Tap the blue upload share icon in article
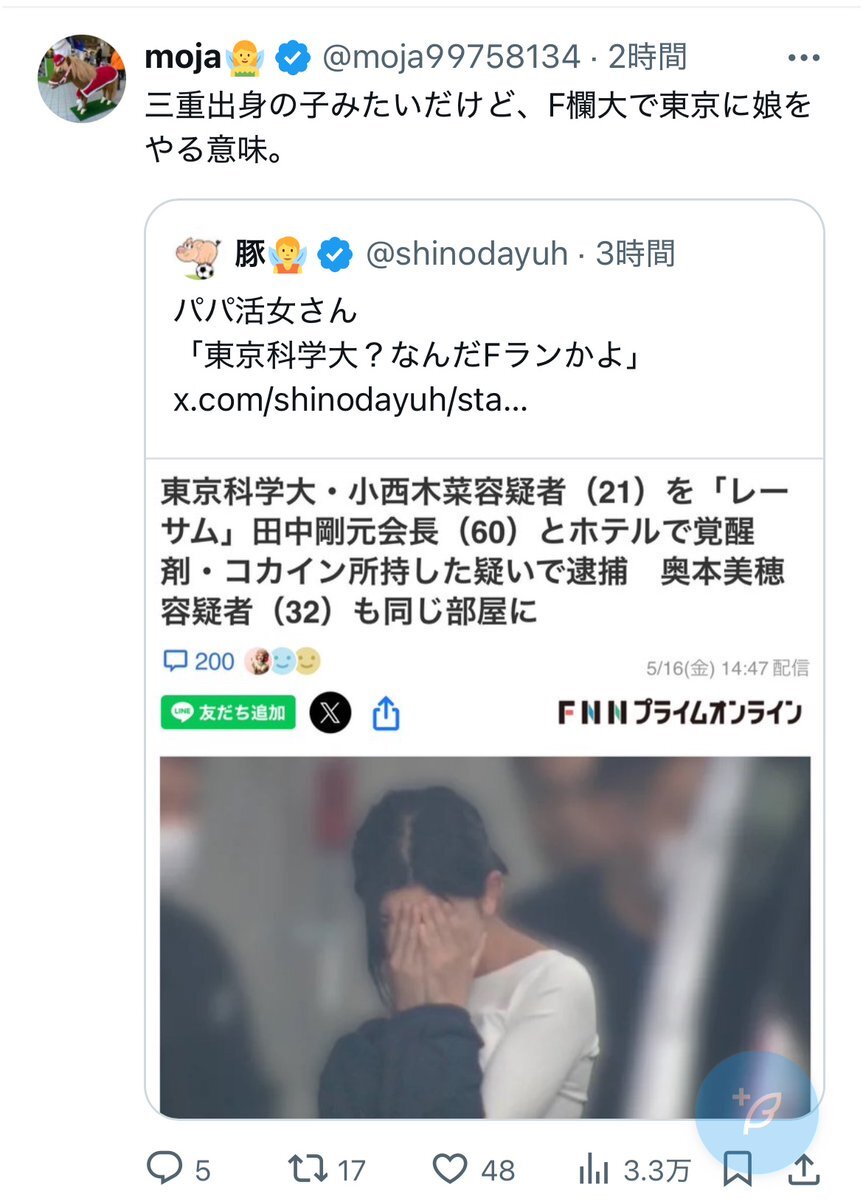 386,713
